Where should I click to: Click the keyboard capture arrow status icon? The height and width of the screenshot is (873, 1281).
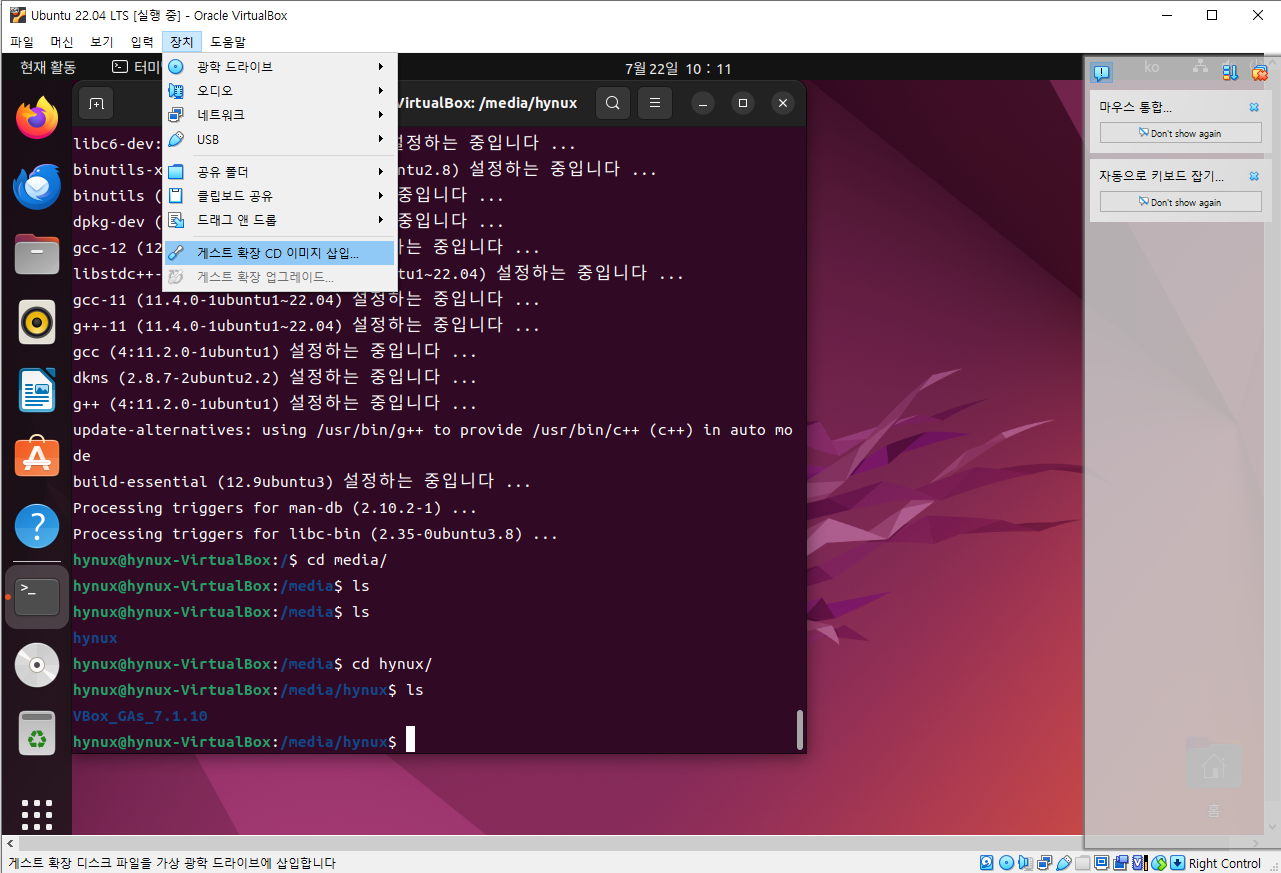(x=1178, y=863)
